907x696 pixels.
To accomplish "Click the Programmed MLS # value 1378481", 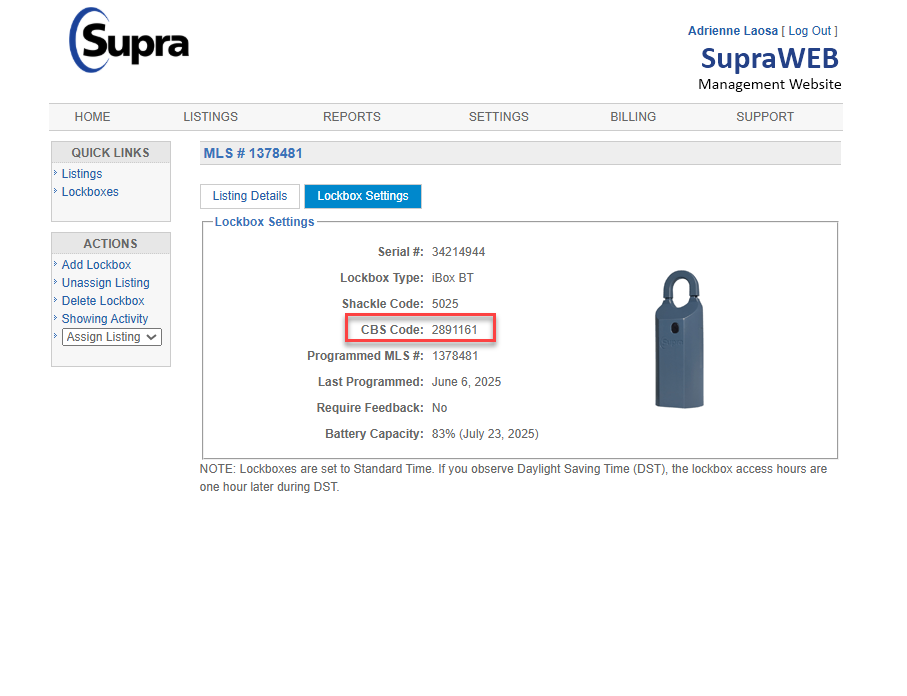I will click(x=455, y=356).
